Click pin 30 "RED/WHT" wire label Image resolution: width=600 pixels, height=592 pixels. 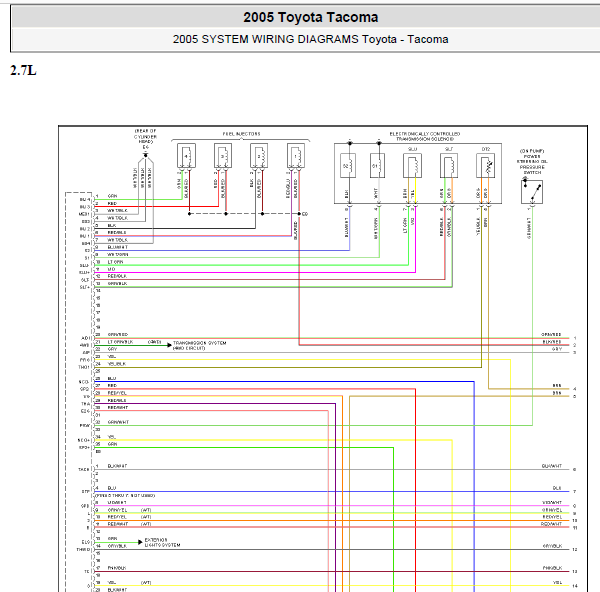coord(117,408)
